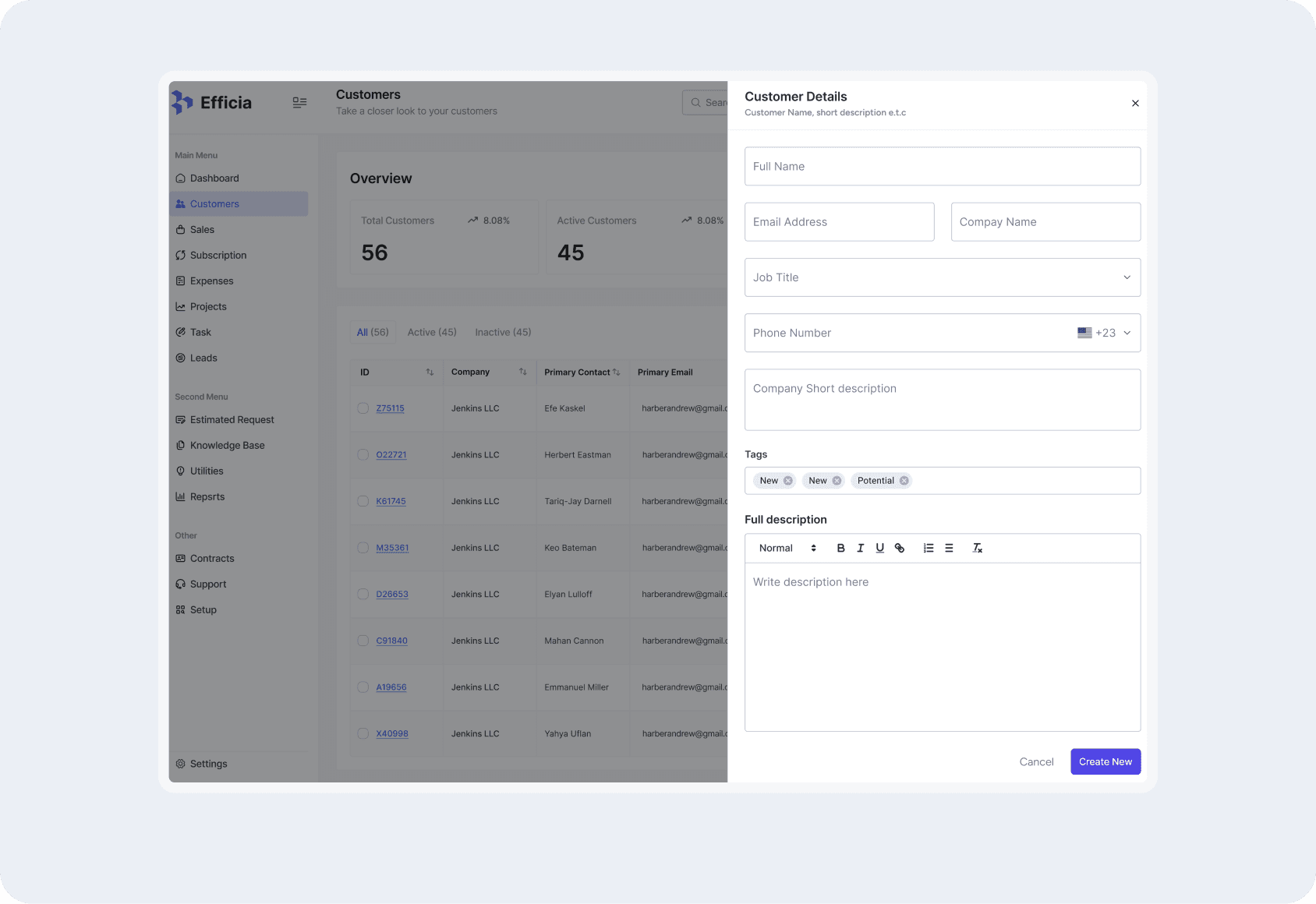Clear text formatting in the editor
1316x904 pixels.
point(977,548)
